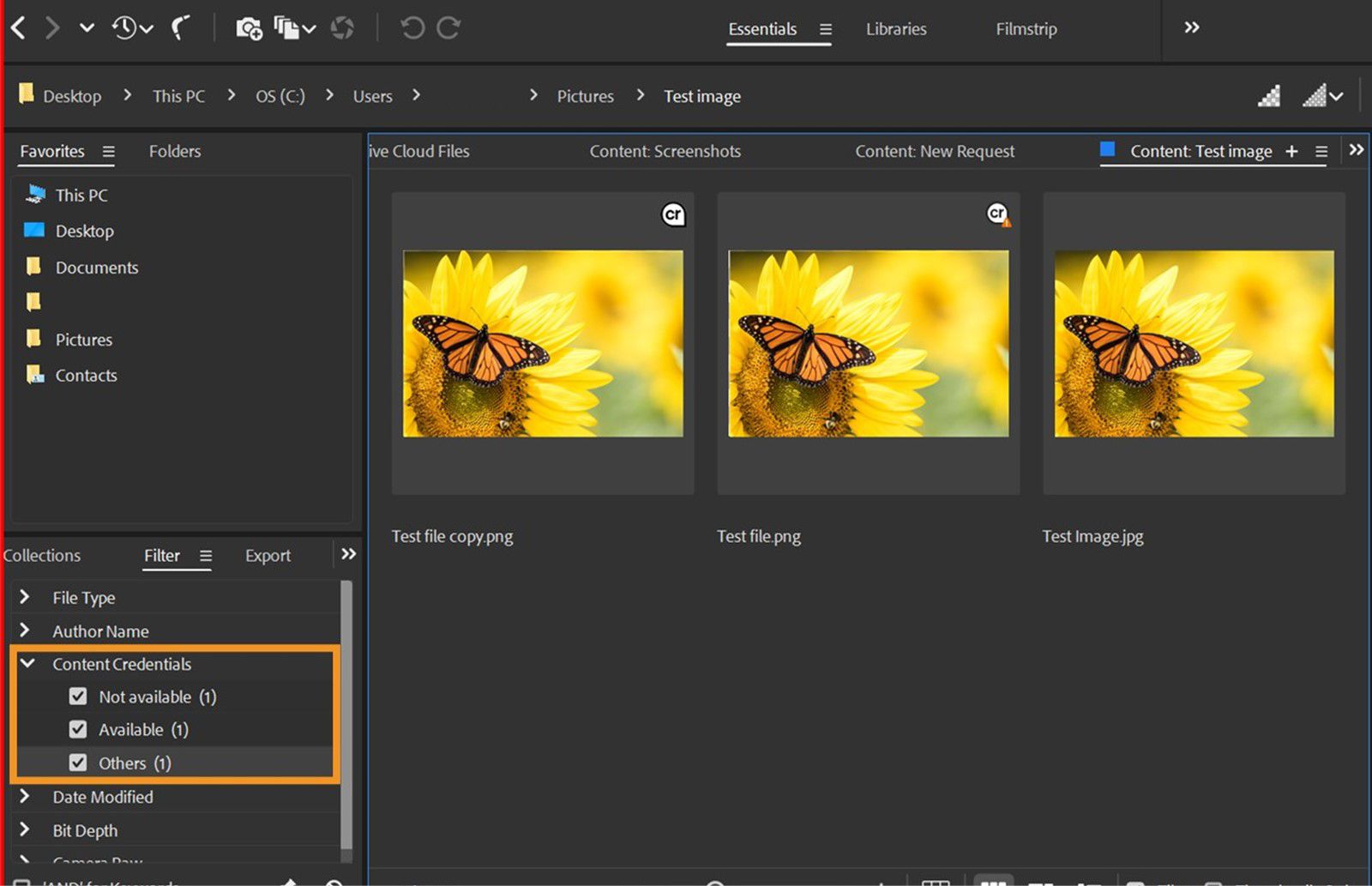
Task: Click the content tabs overflow double chevron
Action: pos(1356,149)
